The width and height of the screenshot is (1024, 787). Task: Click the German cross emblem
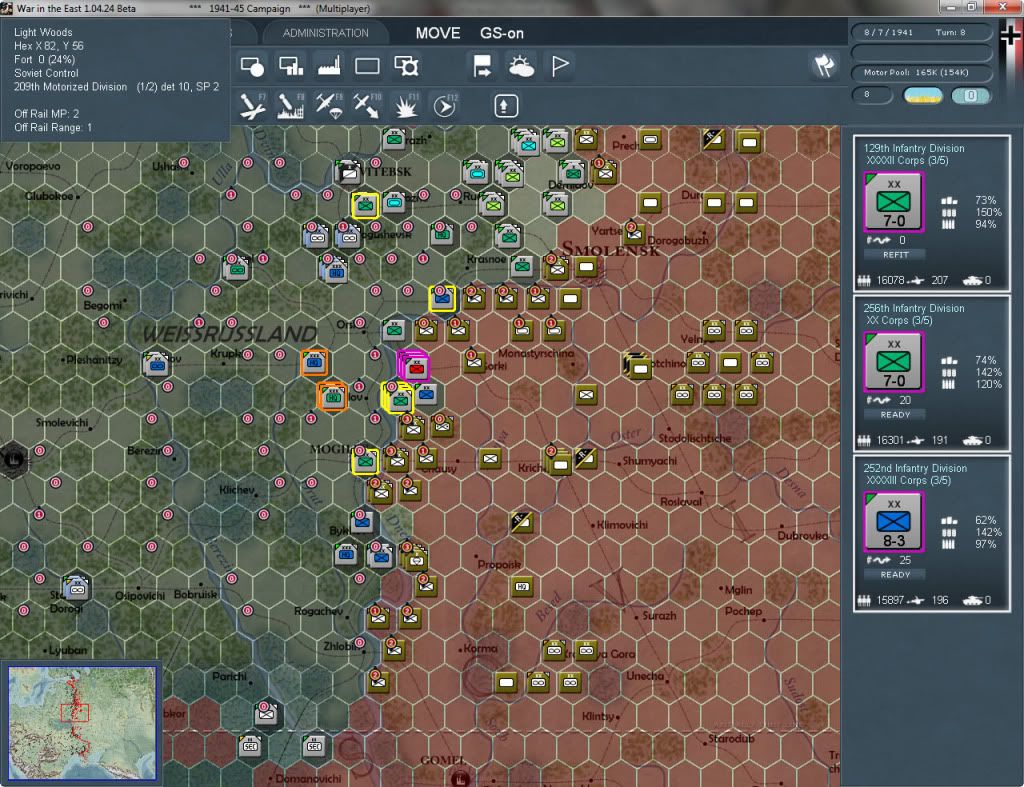[x=1010, y=35]
